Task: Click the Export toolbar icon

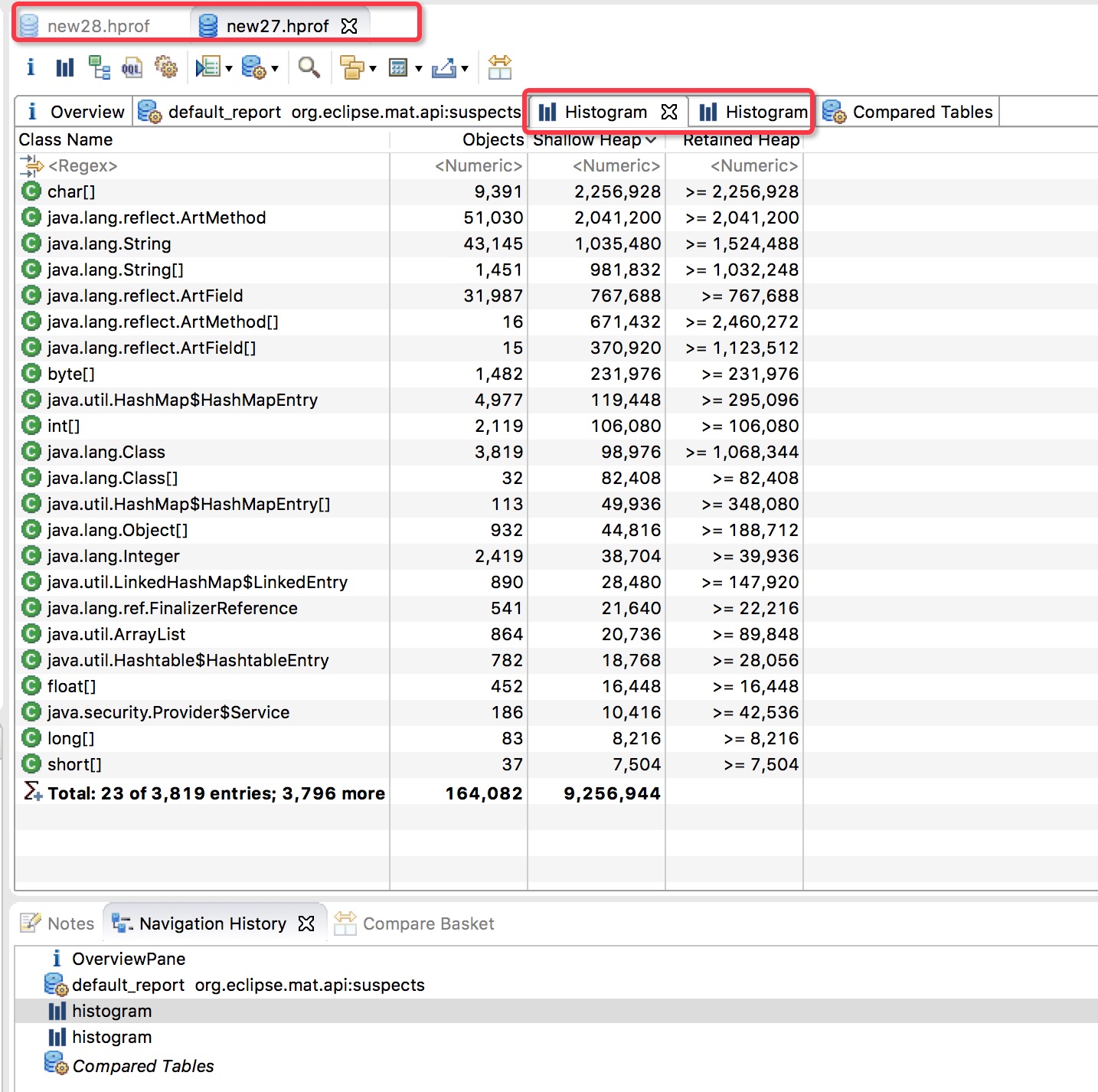Action: tap(444, 67)
